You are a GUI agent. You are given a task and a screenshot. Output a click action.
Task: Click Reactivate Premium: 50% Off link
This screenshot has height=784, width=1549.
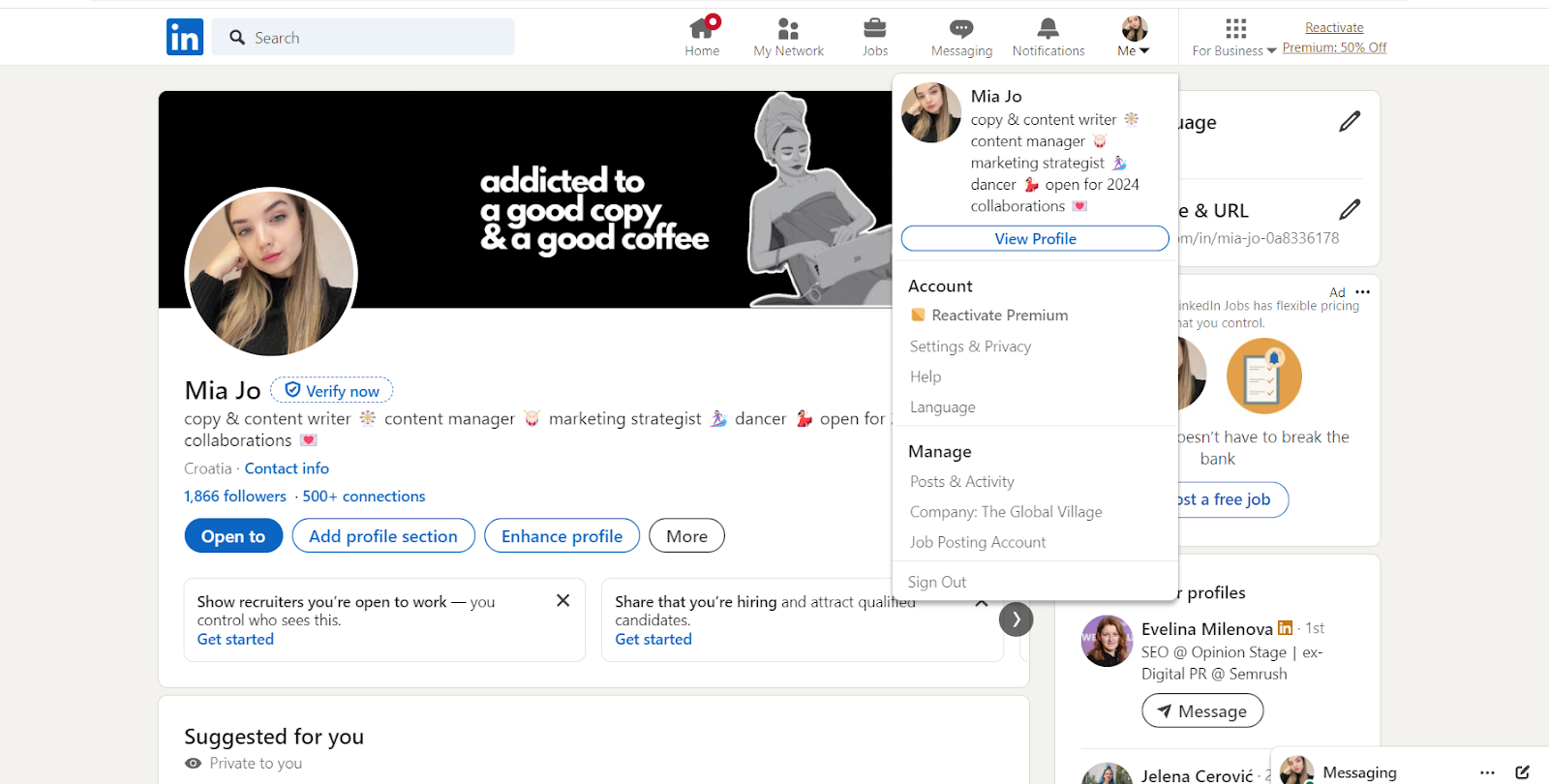(x=1334, y=38)
